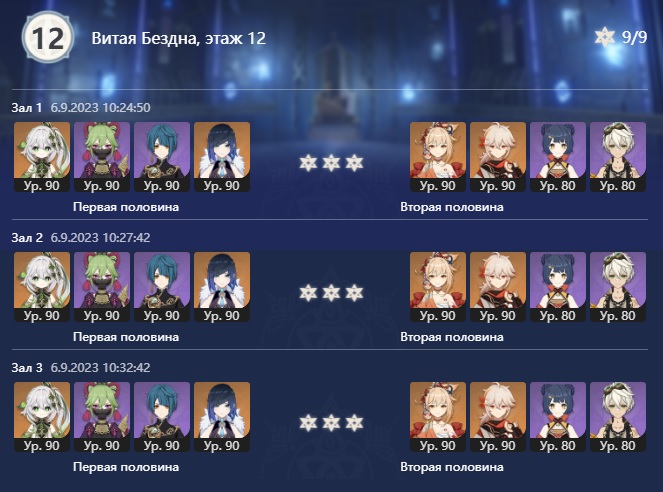Click the Витая Бездна, этаж 12 title
Image resolution: width=663 pixels, height=492 pixels.
[x=179, y=38]
